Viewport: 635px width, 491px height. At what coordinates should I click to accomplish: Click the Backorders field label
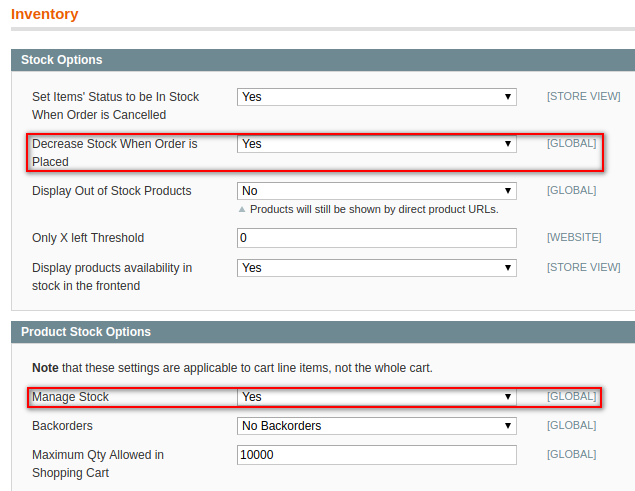(62, 426)
